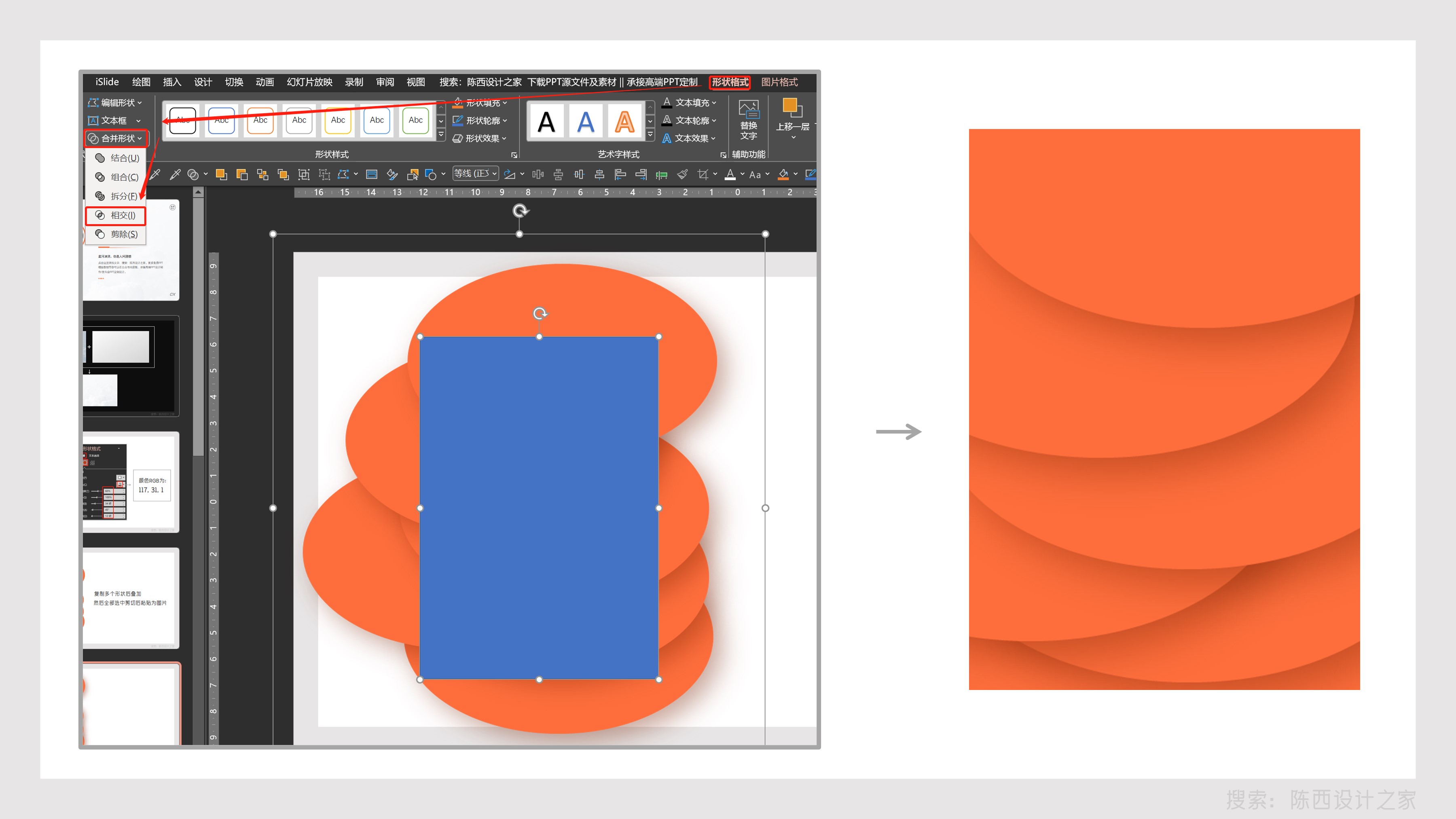This screenshot has width=1456, height=819.
Task: Open the 艺术字样式 dialog launcher
Action: (x=723, y=155)
